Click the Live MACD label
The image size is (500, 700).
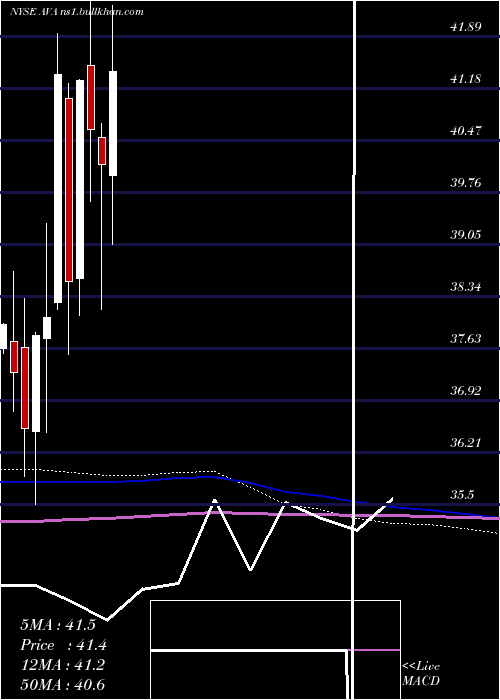421,673
